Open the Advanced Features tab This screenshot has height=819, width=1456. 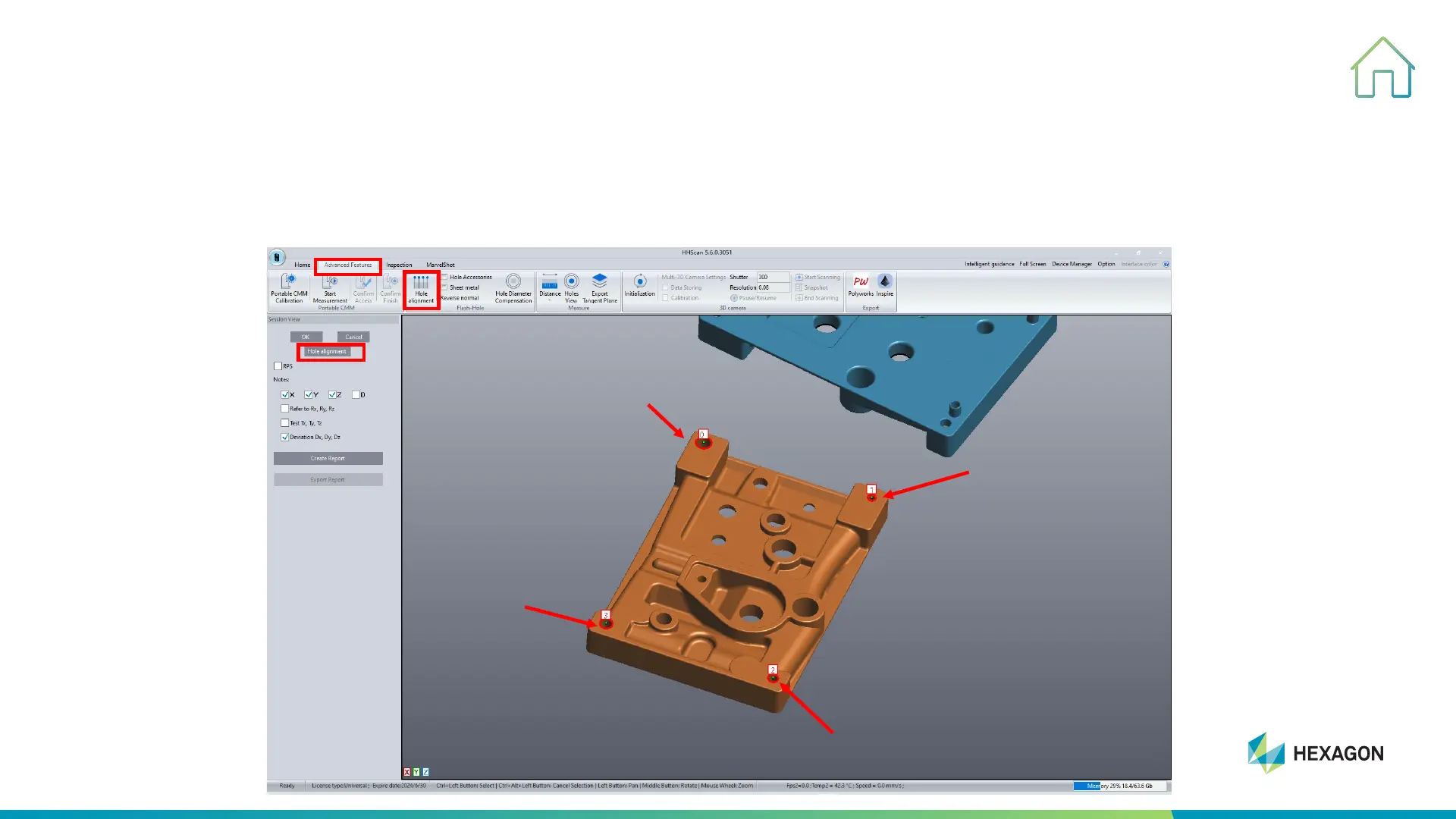click(x=348, y=265)
